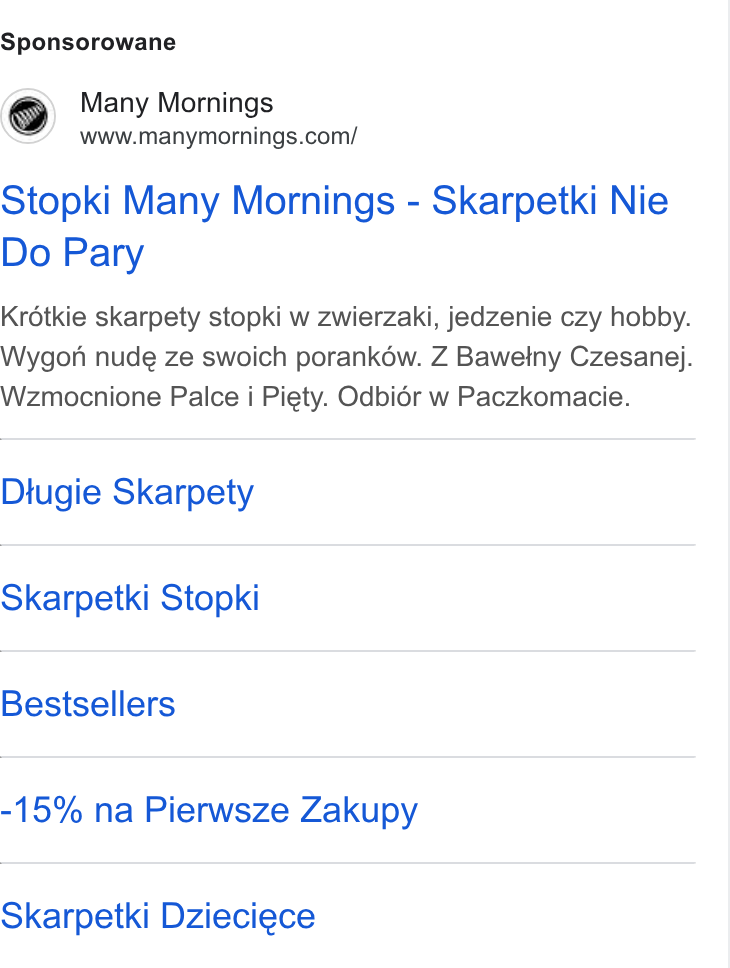Click the vertical scrollbar at the right edge
The image size is (730, 968).
tap(728, 484)
